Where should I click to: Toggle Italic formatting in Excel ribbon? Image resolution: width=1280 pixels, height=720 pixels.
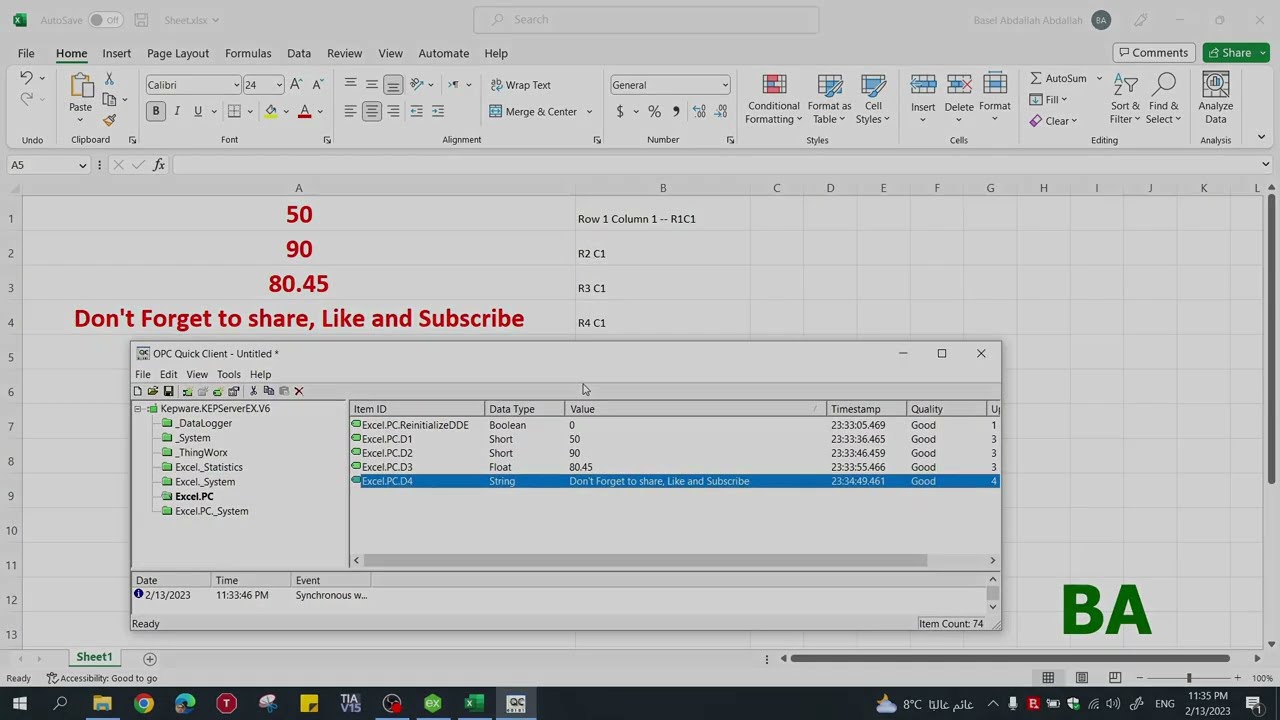(x=177, y=111)
